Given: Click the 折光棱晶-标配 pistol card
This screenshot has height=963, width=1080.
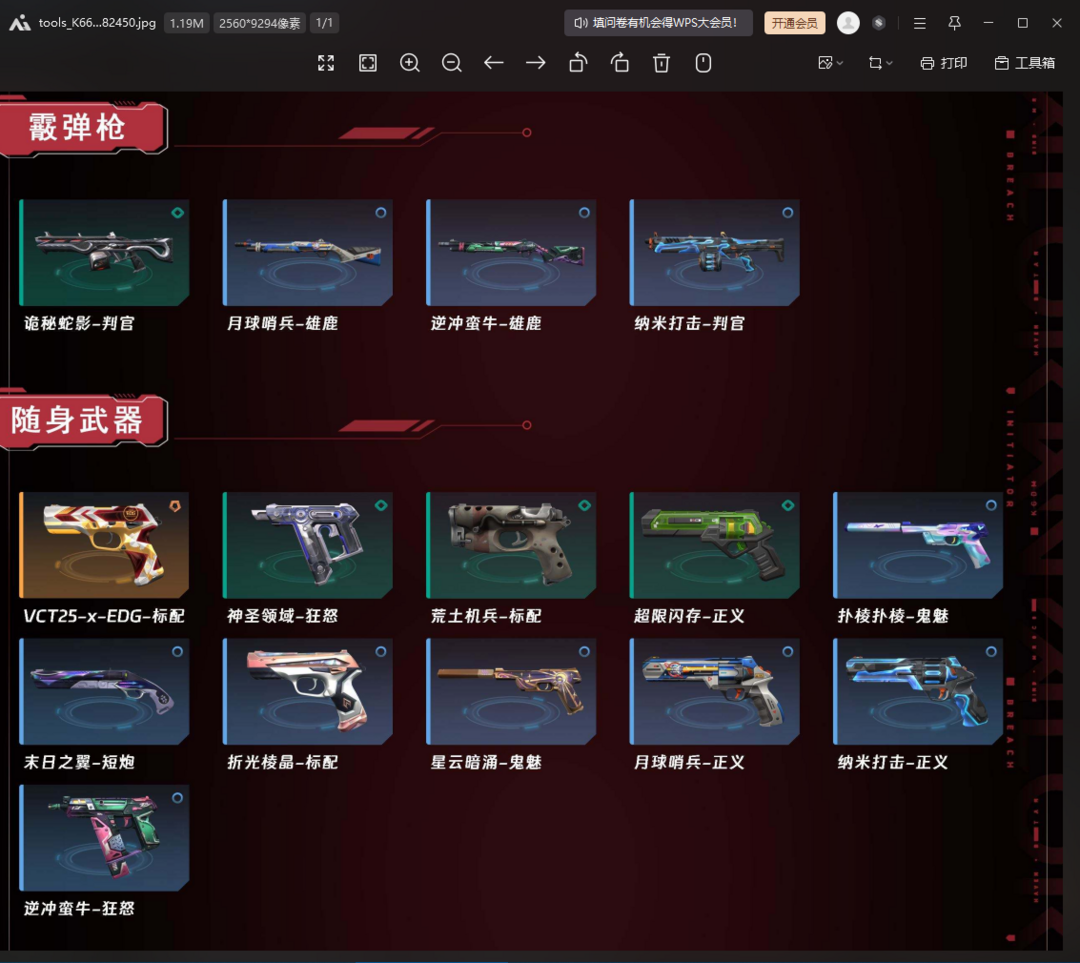Looking at the screenshot, I should [x=308, y=692].
